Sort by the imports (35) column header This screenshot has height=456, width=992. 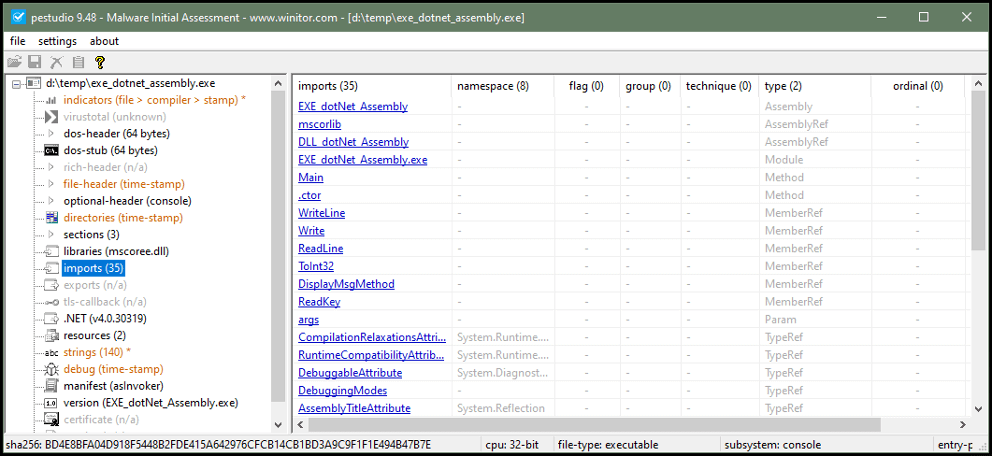coord(373,86)
